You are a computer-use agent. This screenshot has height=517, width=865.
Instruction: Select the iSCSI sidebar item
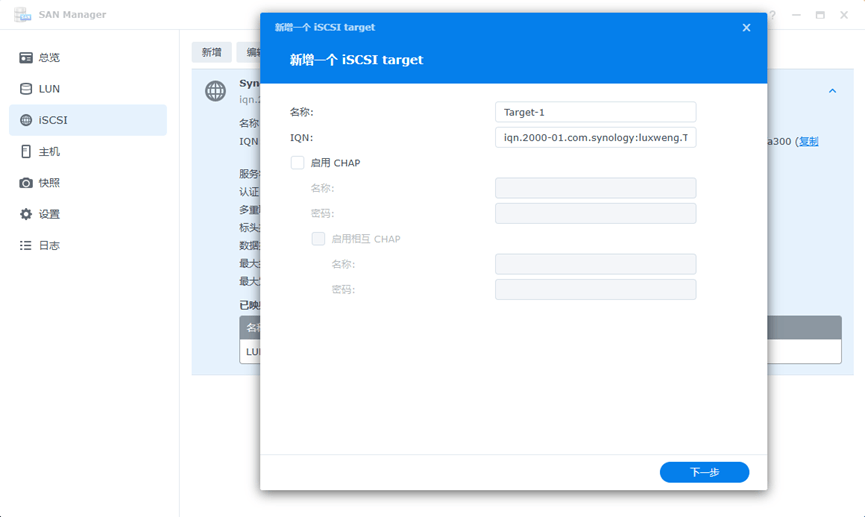tap(88, 120)
